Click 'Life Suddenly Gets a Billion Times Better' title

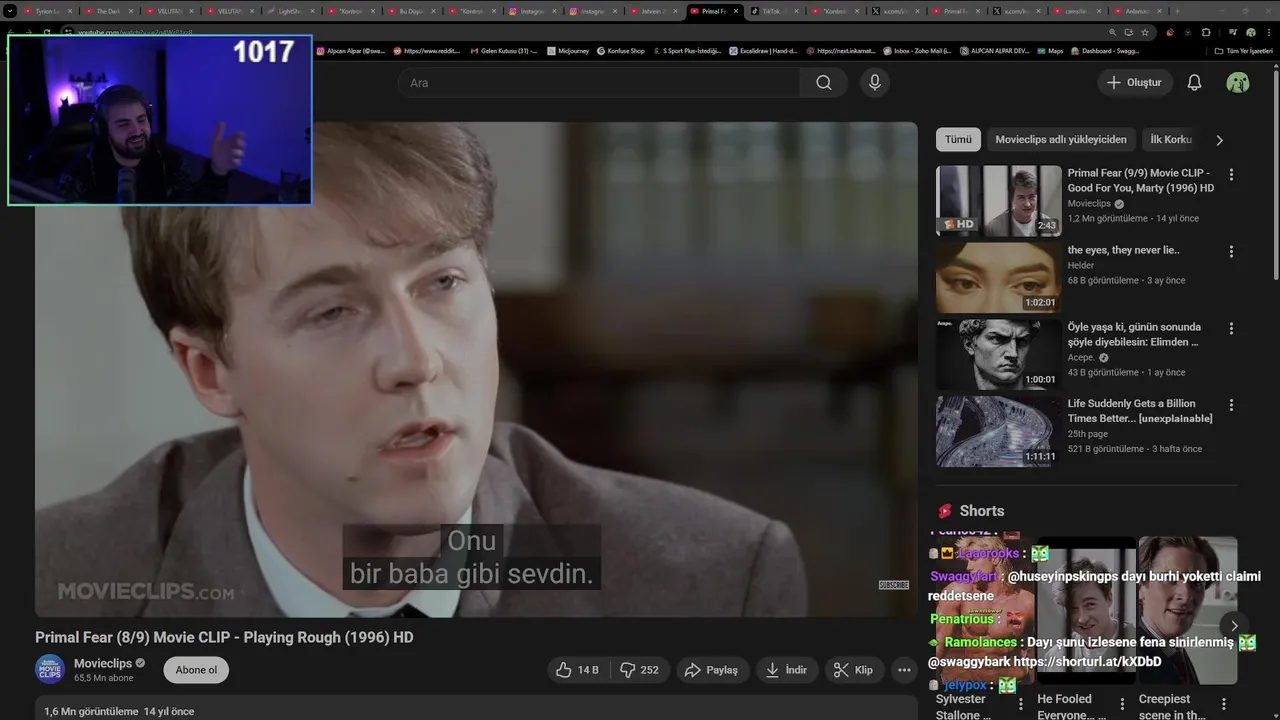coord(1140,411)
